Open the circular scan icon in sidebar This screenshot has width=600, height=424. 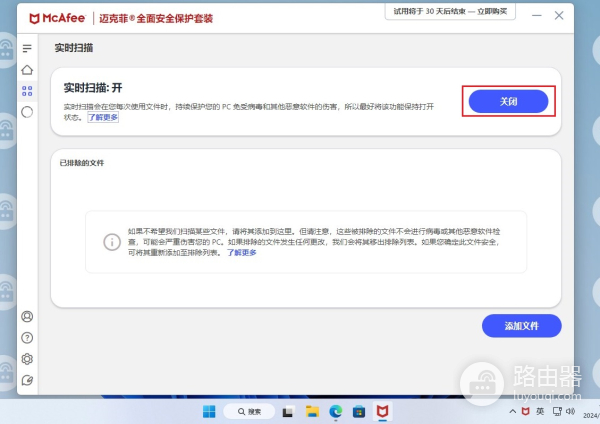tap(27, 112)
